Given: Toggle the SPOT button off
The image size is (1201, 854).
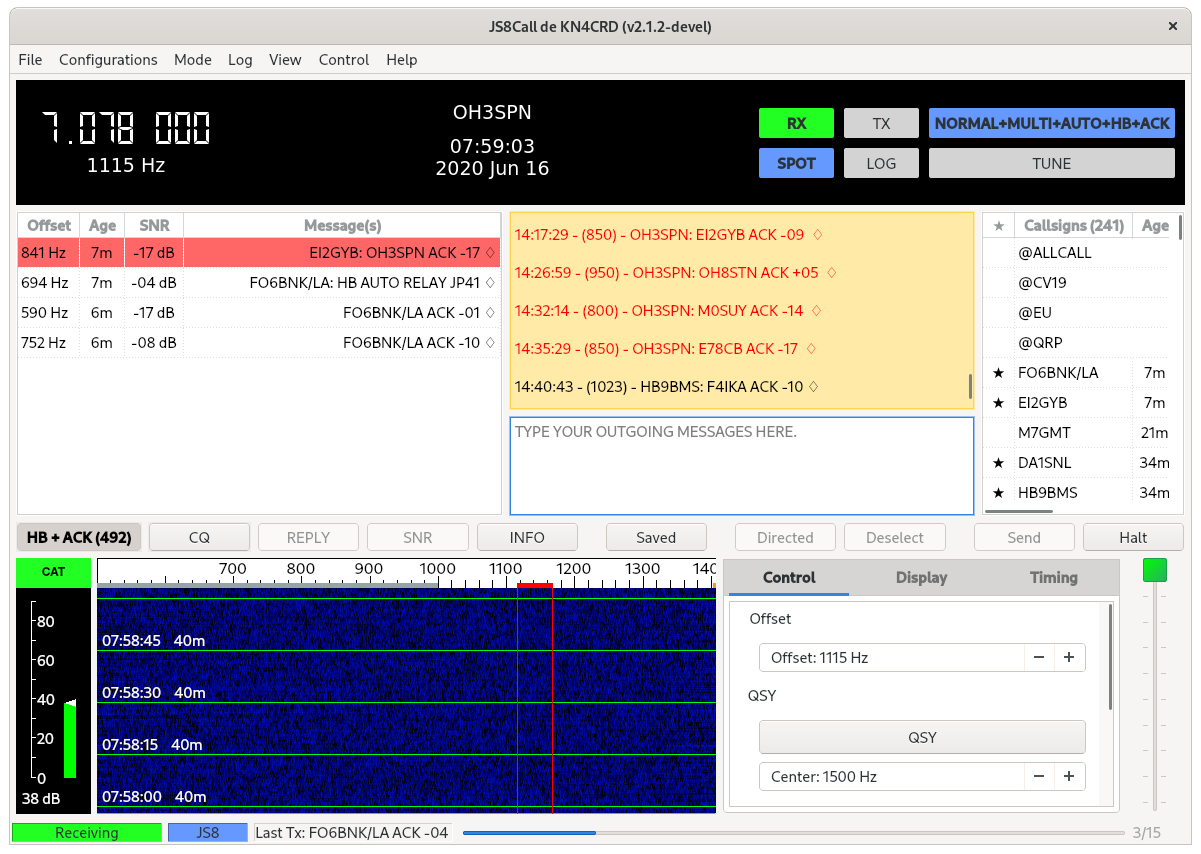Looking at the screenshot, I should coord(796,164).
